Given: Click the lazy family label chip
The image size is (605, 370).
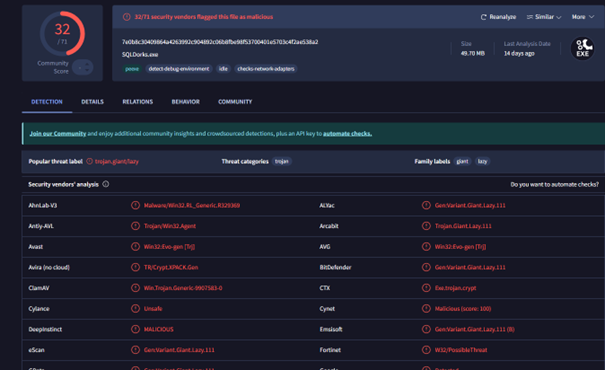Looking at the screenshot, I should coord(482,161).
